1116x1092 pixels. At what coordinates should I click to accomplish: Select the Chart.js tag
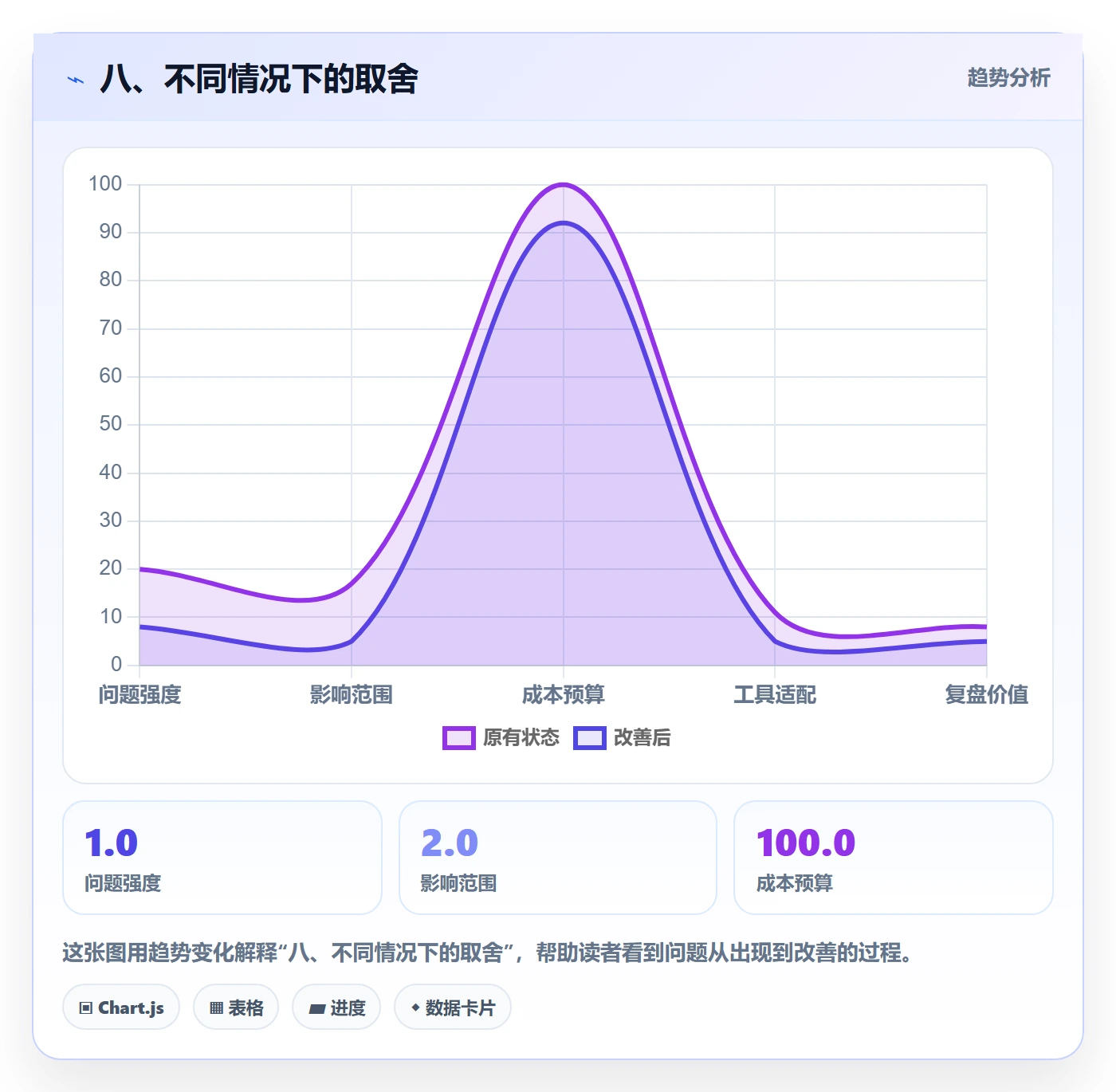point(121,1008)
